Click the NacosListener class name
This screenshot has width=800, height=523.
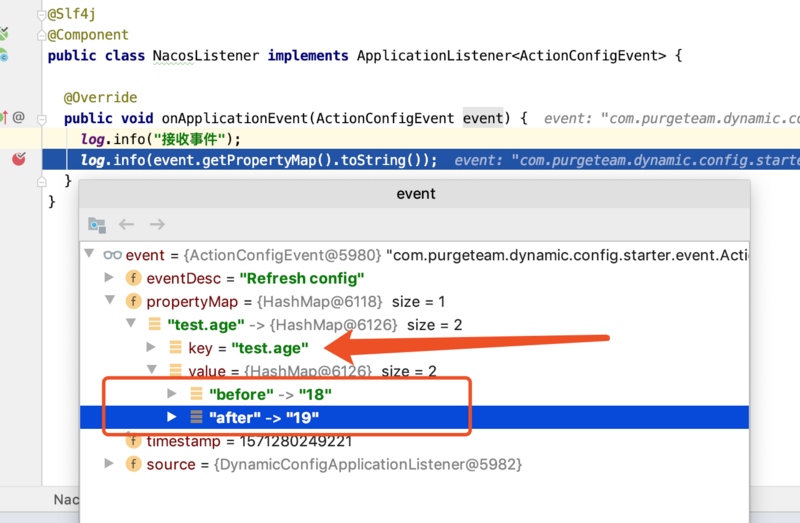point(206,56)
